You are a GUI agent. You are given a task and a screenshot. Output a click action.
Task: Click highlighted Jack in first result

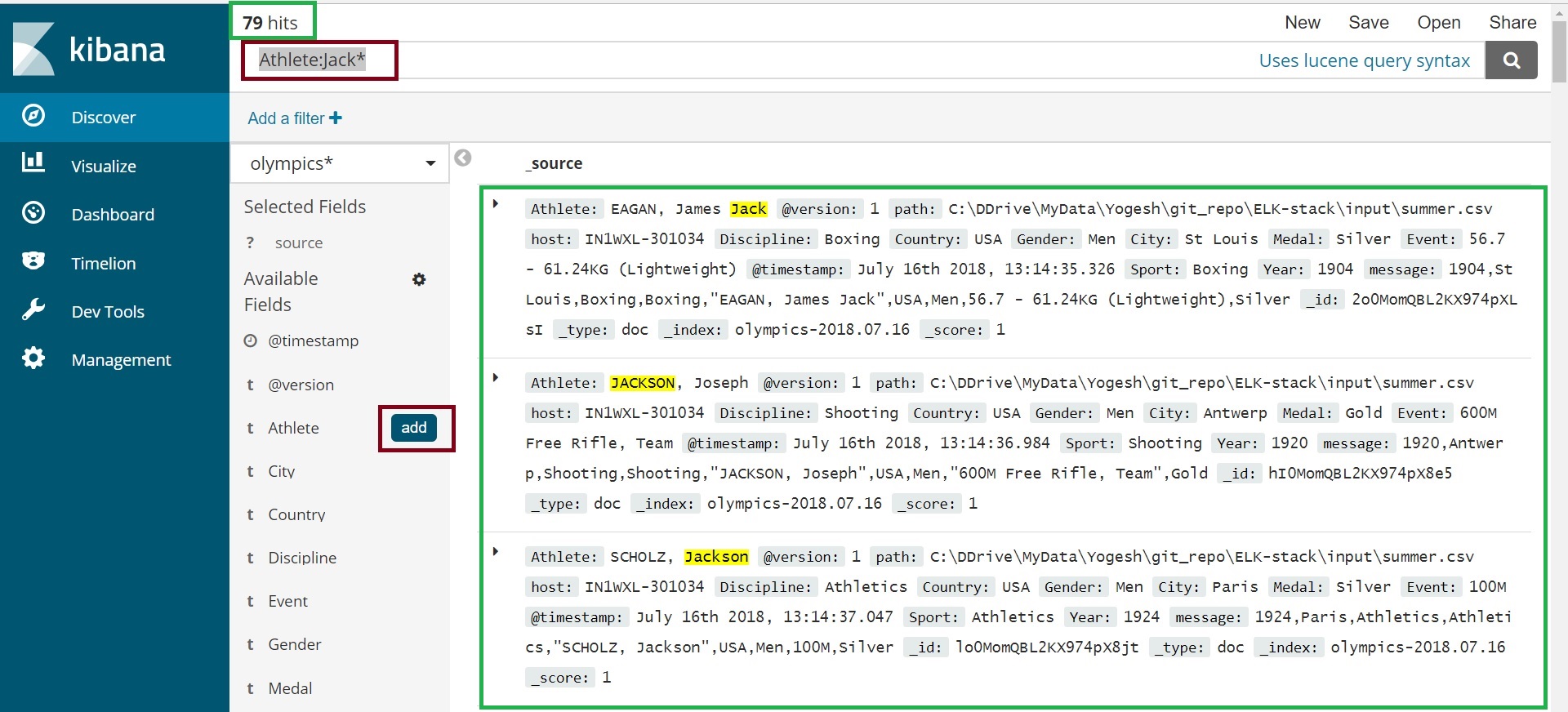point(749,209)
